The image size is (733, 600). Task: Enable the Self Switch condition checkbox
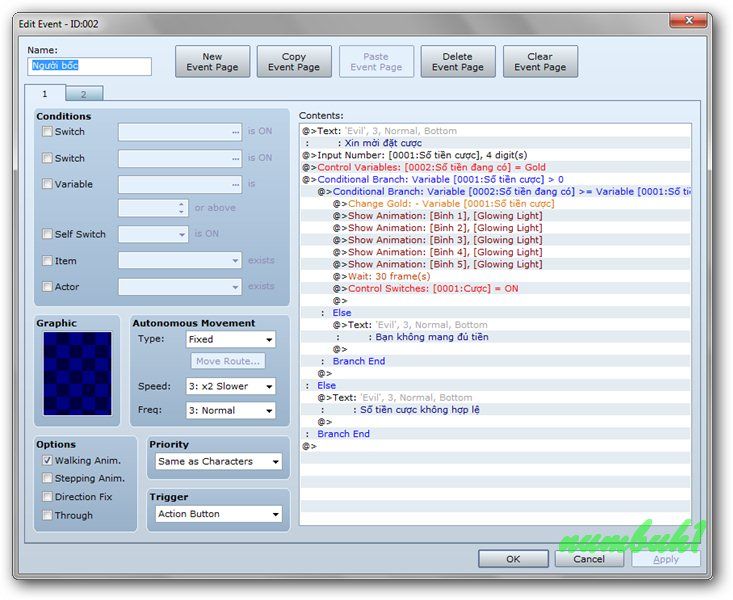47,234
